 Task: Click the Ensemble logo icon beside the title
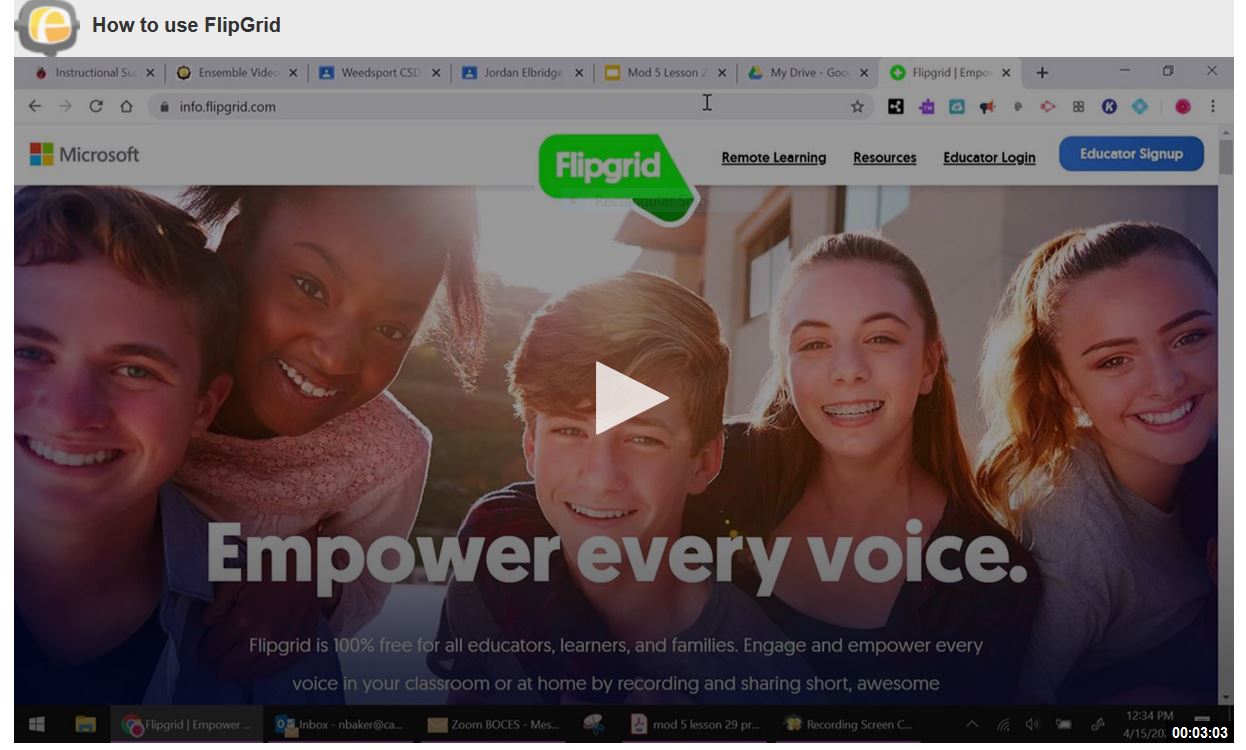(x=46, y=26)
